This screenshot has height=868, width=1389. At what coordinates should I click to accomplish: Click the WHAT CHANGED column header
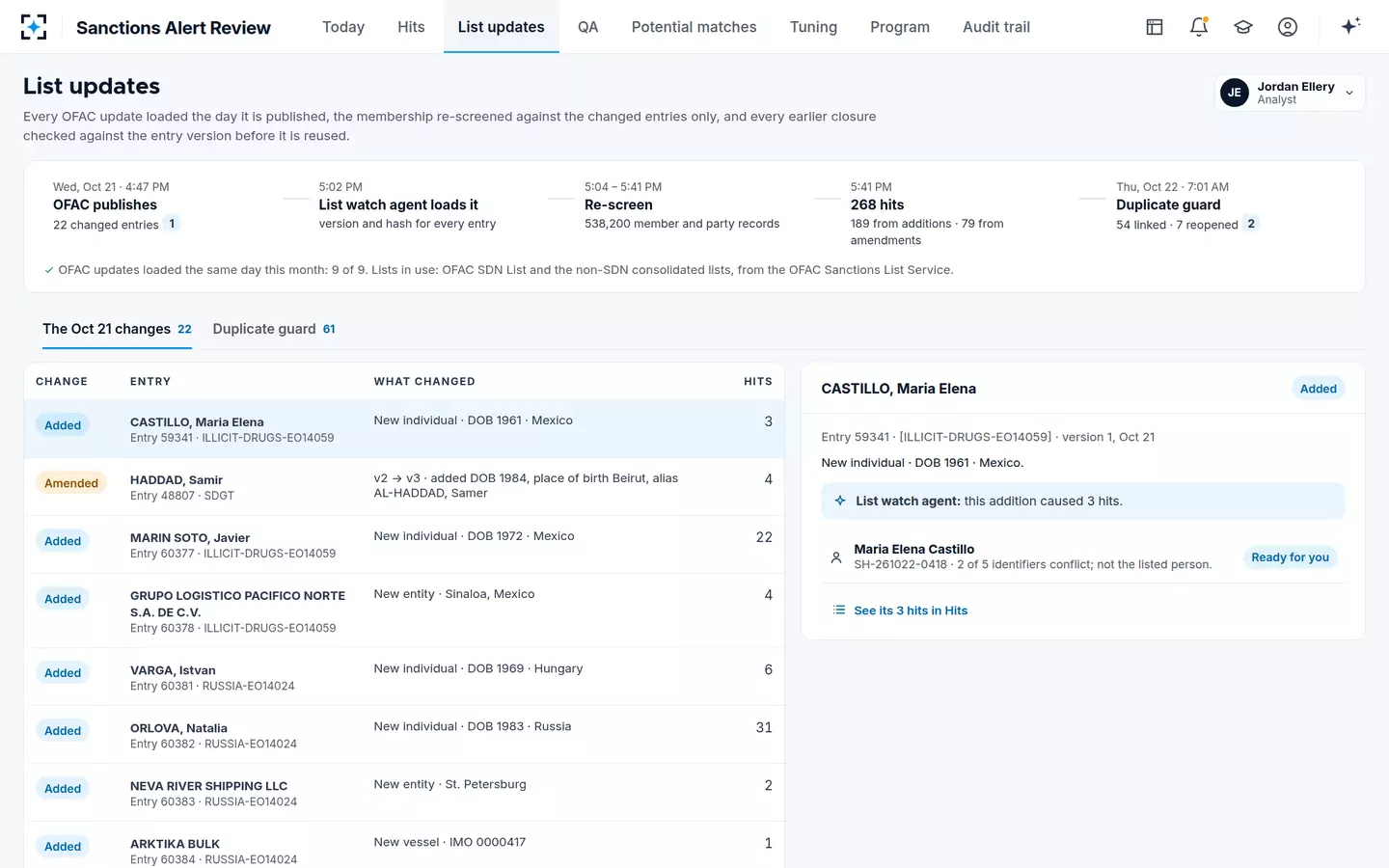424,382
